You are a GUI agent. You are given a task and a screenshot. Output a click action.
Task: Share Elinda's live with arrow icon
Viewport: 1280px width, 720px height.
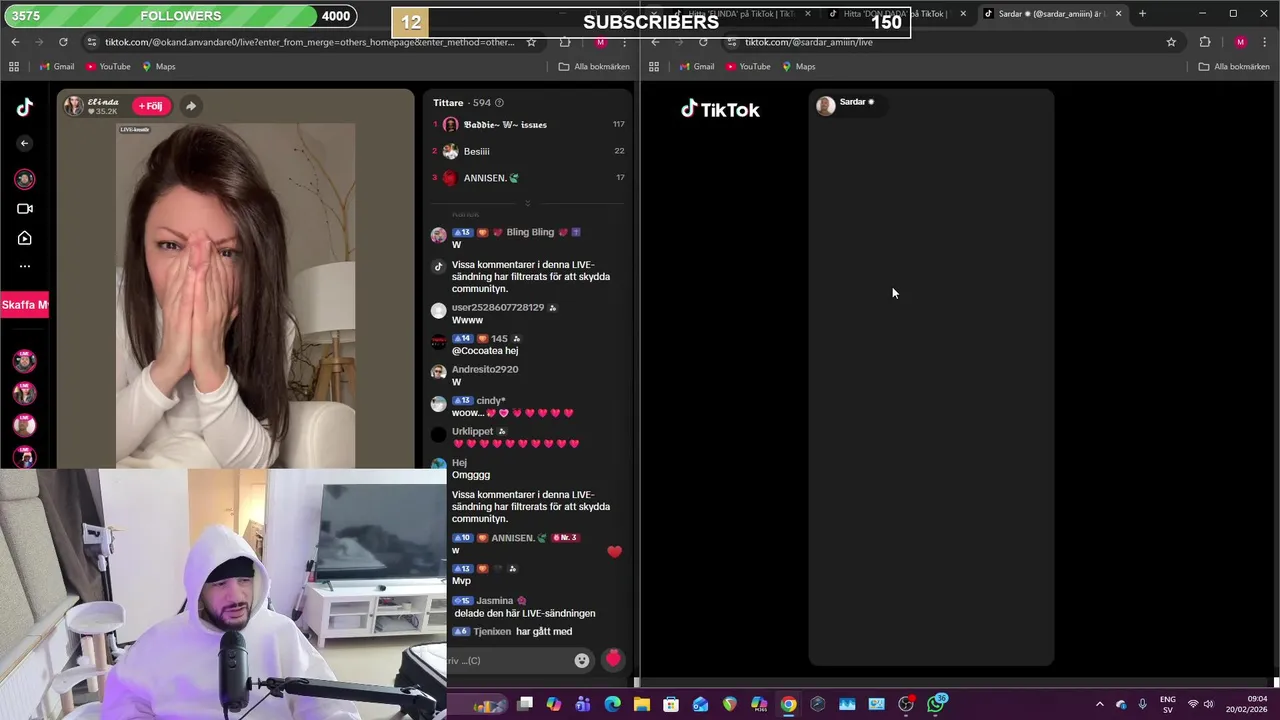tap(190, 106)
